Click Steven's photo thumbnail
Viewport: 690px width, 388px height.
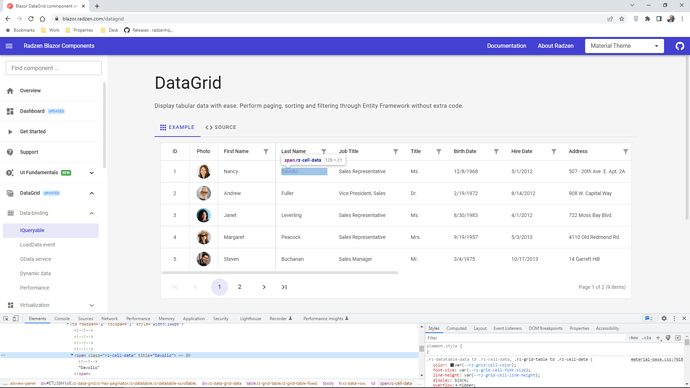click(x=203, y=259)
